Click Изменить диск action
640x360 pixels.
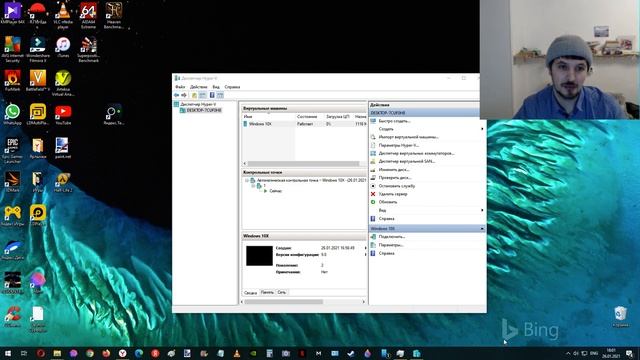click(x=393, y=169)
